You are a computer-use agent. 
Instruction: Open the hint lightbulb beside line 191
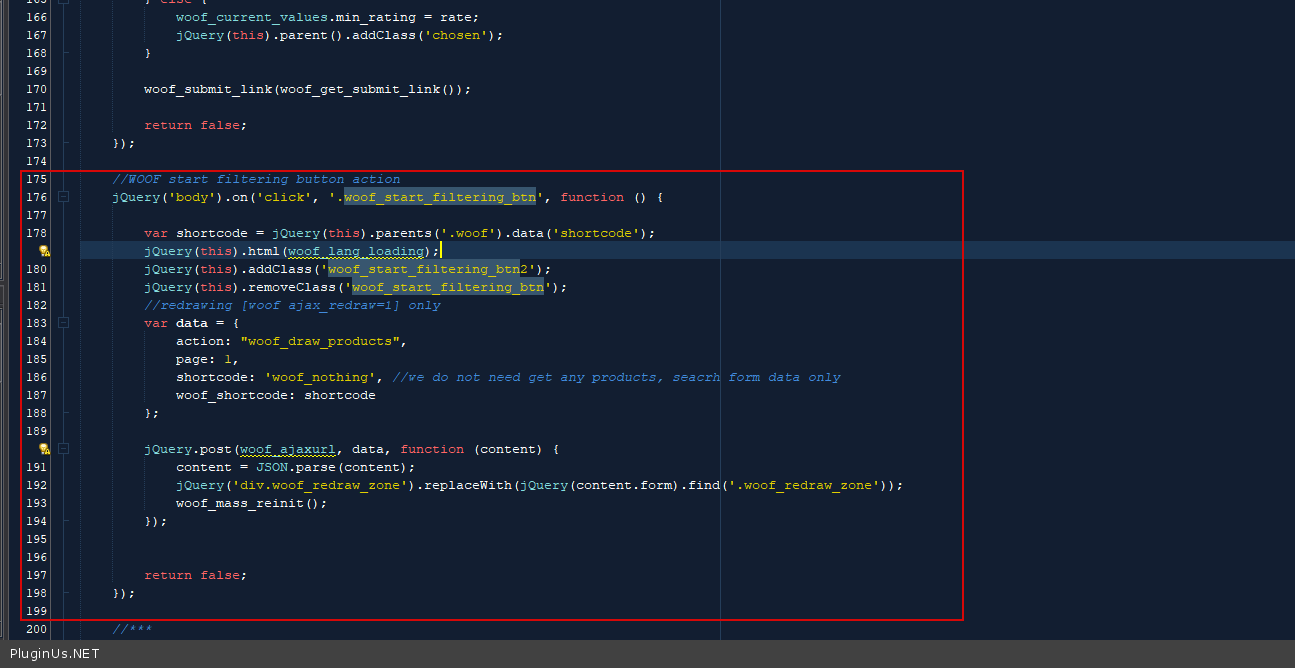44,450
